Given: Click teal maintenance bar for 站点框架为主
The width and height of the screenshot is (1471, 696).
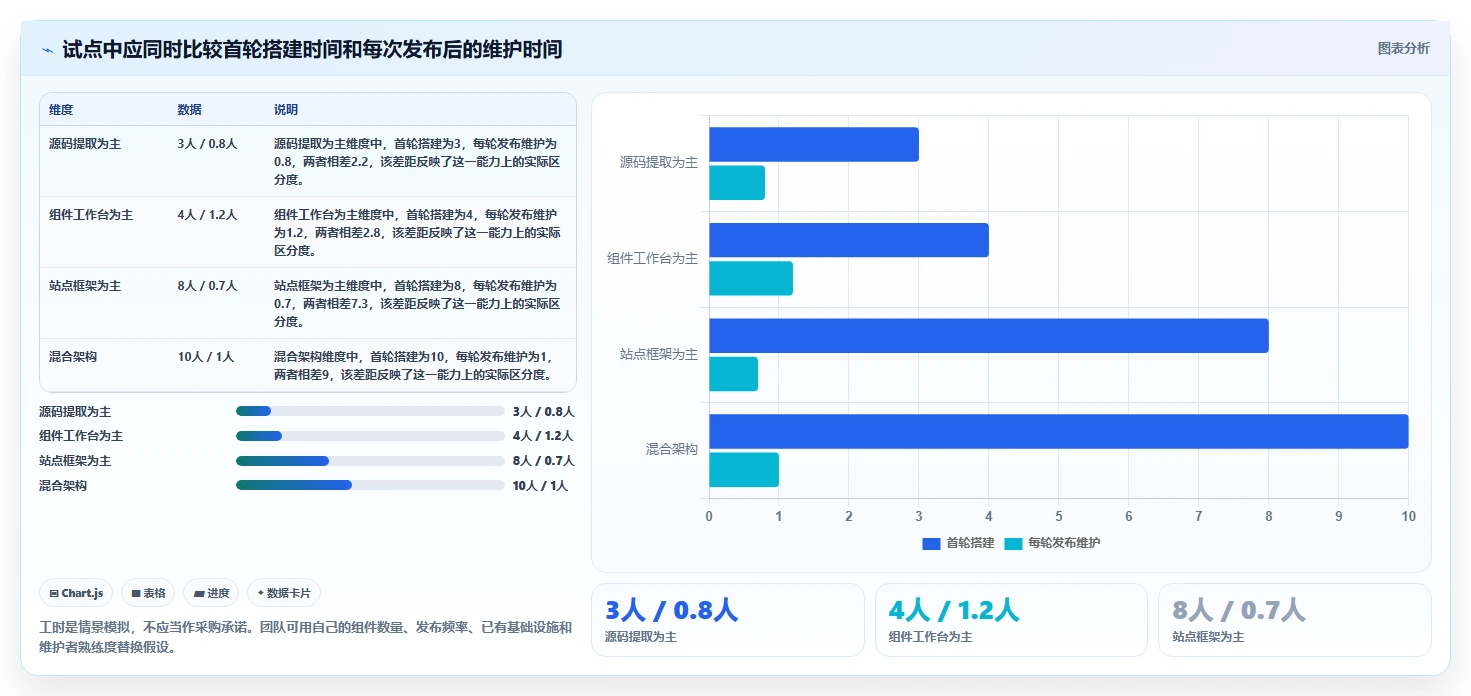Looking at the screenshot, I should click(733, 374).
